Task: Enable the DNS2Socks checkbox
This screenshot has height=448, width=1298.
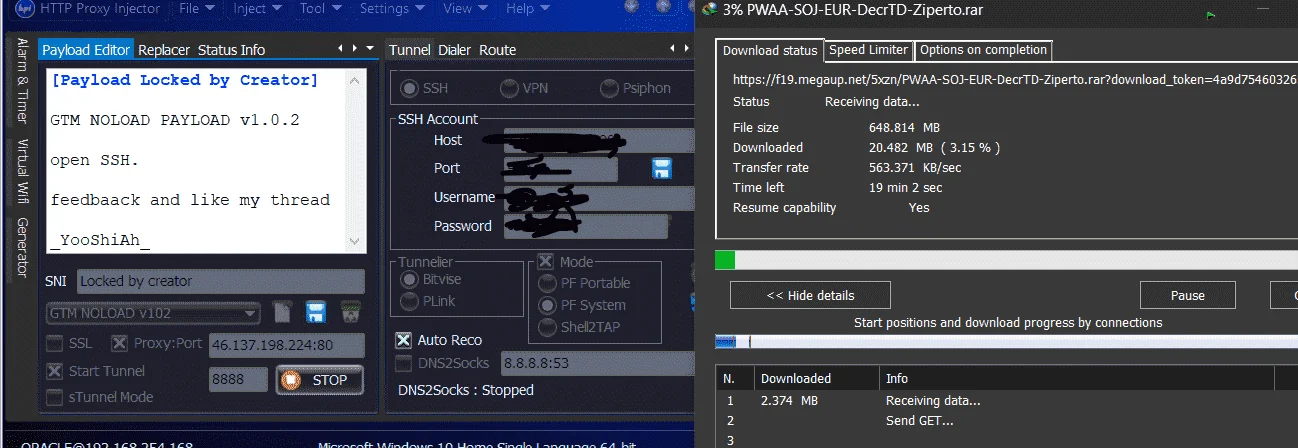Action: 403,364
